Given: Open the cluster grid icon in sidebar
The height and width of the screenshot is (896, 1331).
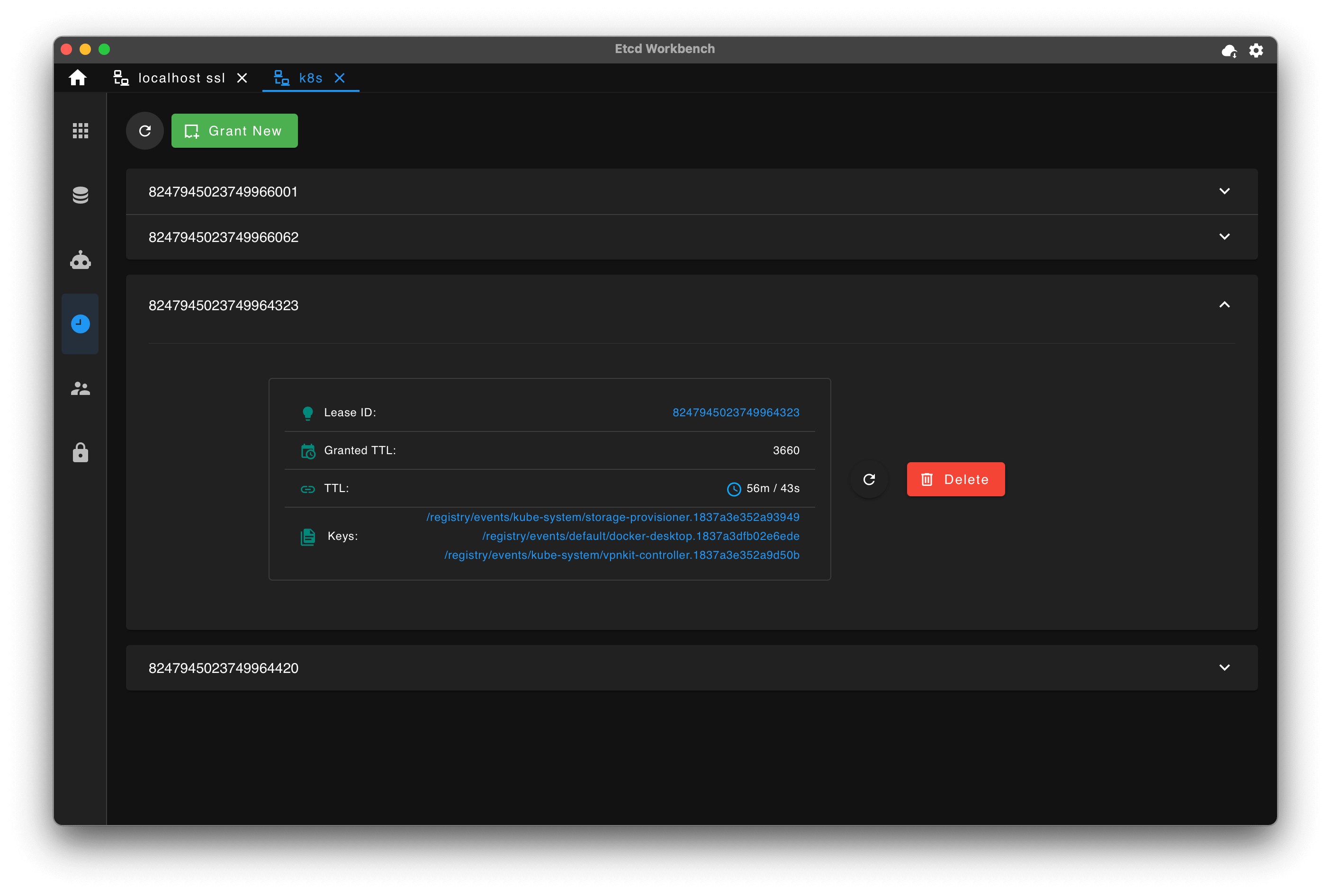Looking at the screenshot, I should pos(81,131).
